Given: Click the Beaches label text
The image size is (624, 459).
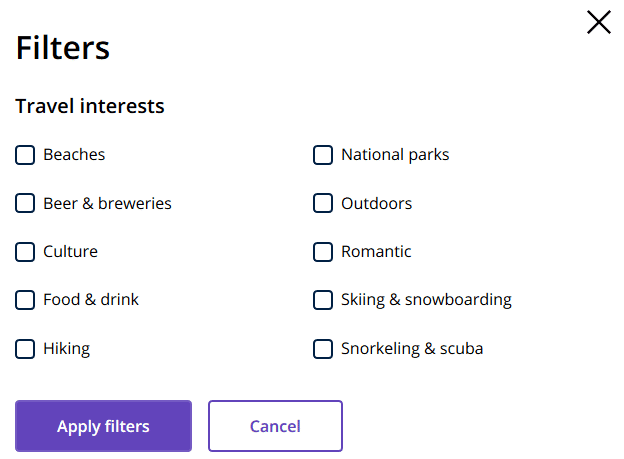Looking at the screenshot, I should pyautogui.click(x=74, y=154).
